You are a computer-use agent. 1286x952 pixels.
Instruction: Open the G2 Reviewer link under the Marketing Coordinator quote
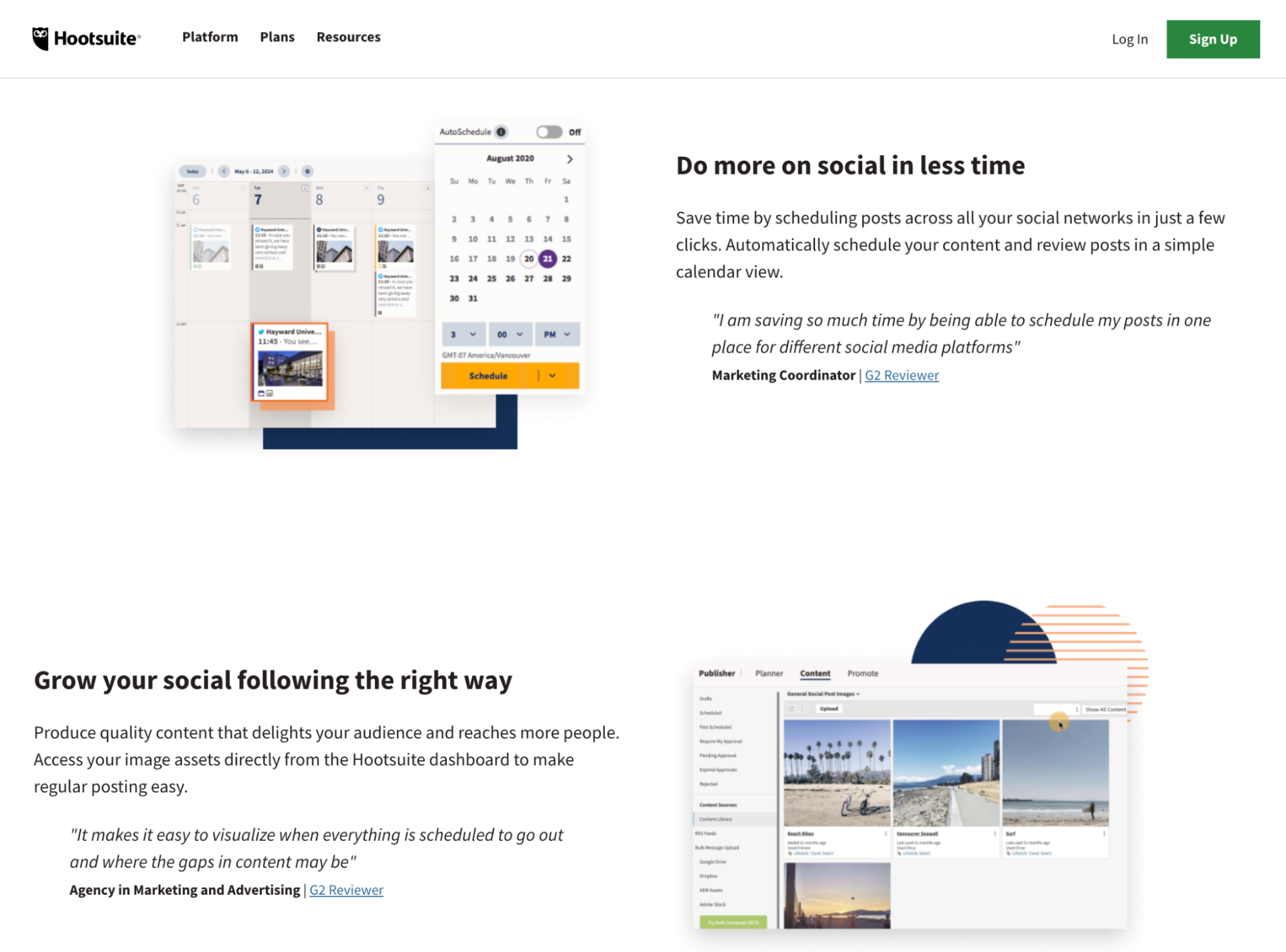pos(901,375)
